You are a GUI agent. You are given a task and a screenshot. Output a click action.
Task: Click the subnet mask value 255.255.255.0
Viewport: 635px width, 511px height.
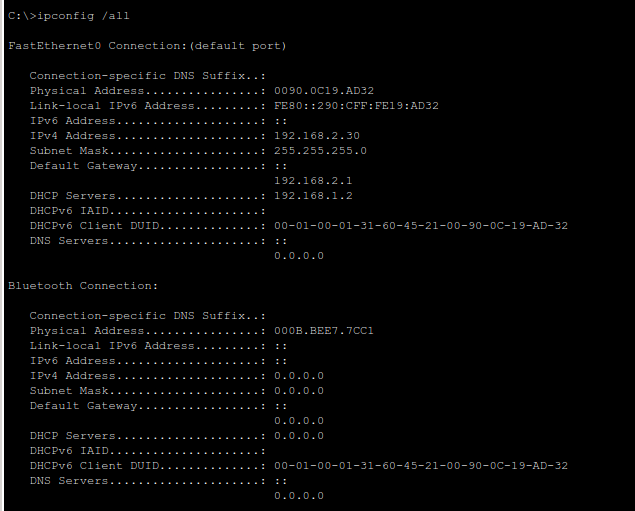[x=320, y=151]
